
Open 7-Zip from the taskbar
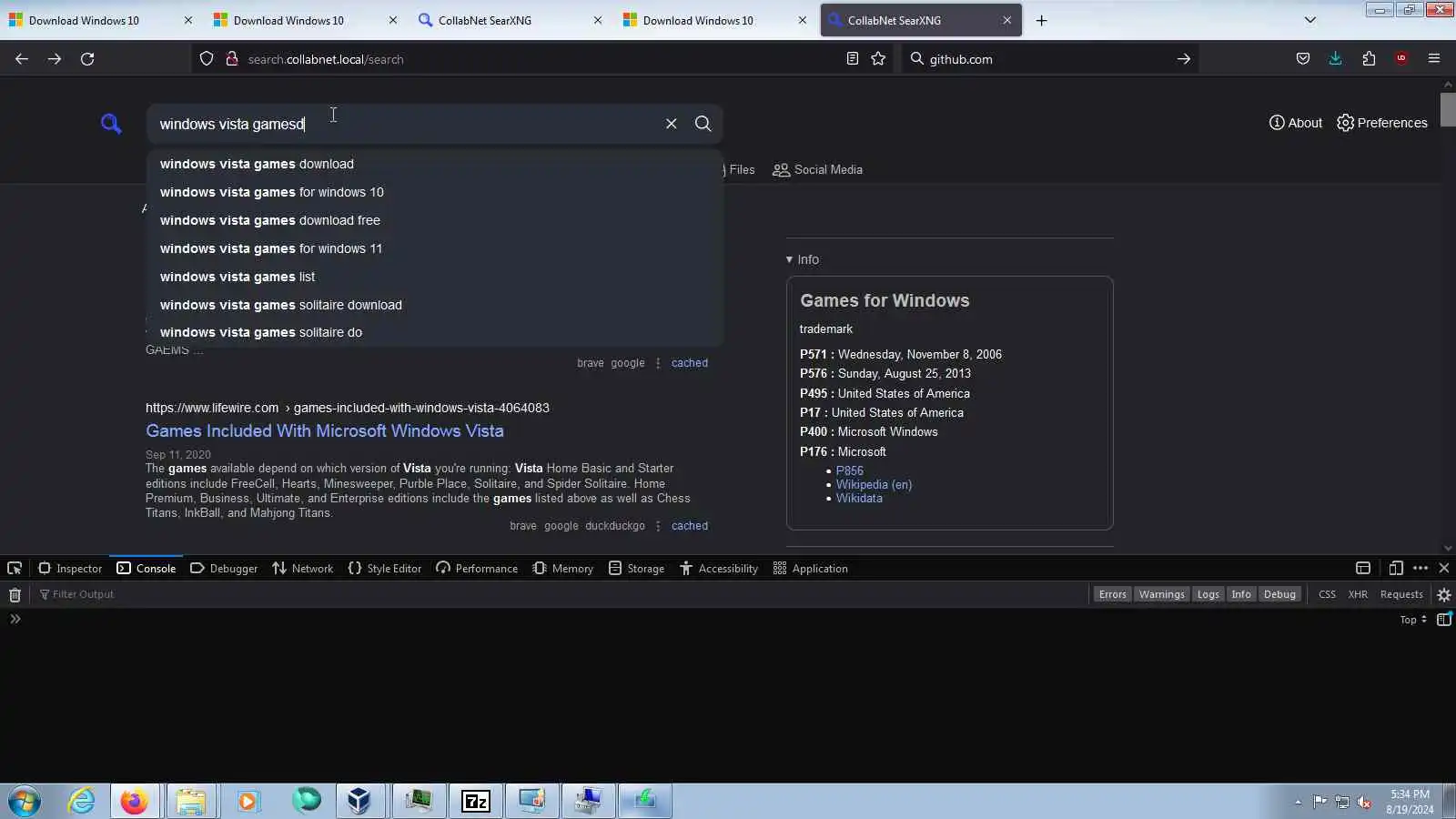(476, 802)
